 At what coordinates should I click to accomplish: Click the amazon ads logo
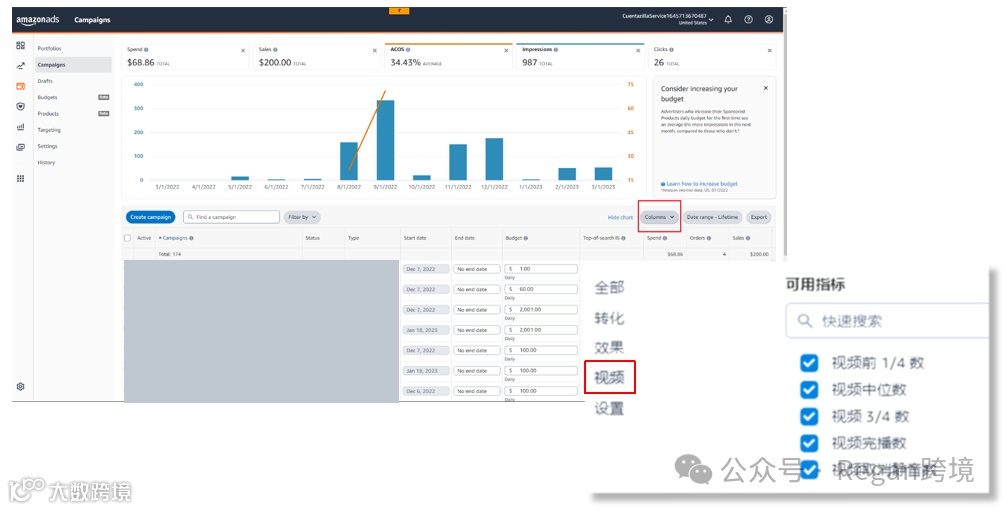pyautogui.click(x=37, y=20)
